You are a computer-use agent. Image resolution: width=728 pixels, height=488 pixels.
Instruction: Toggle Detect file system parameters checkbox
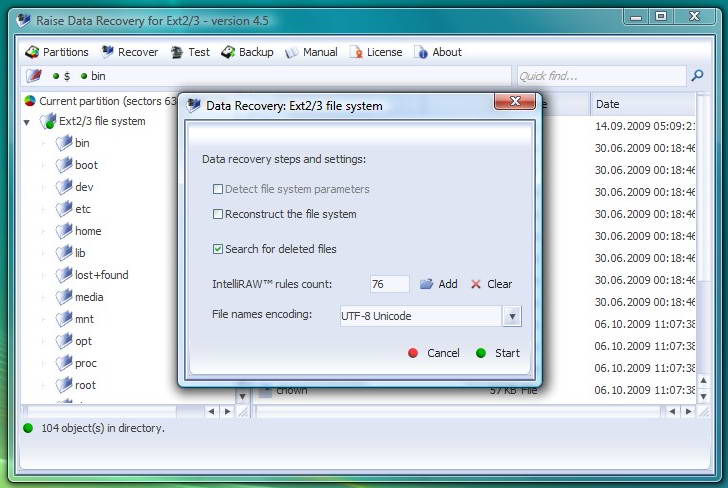[218, 189]
